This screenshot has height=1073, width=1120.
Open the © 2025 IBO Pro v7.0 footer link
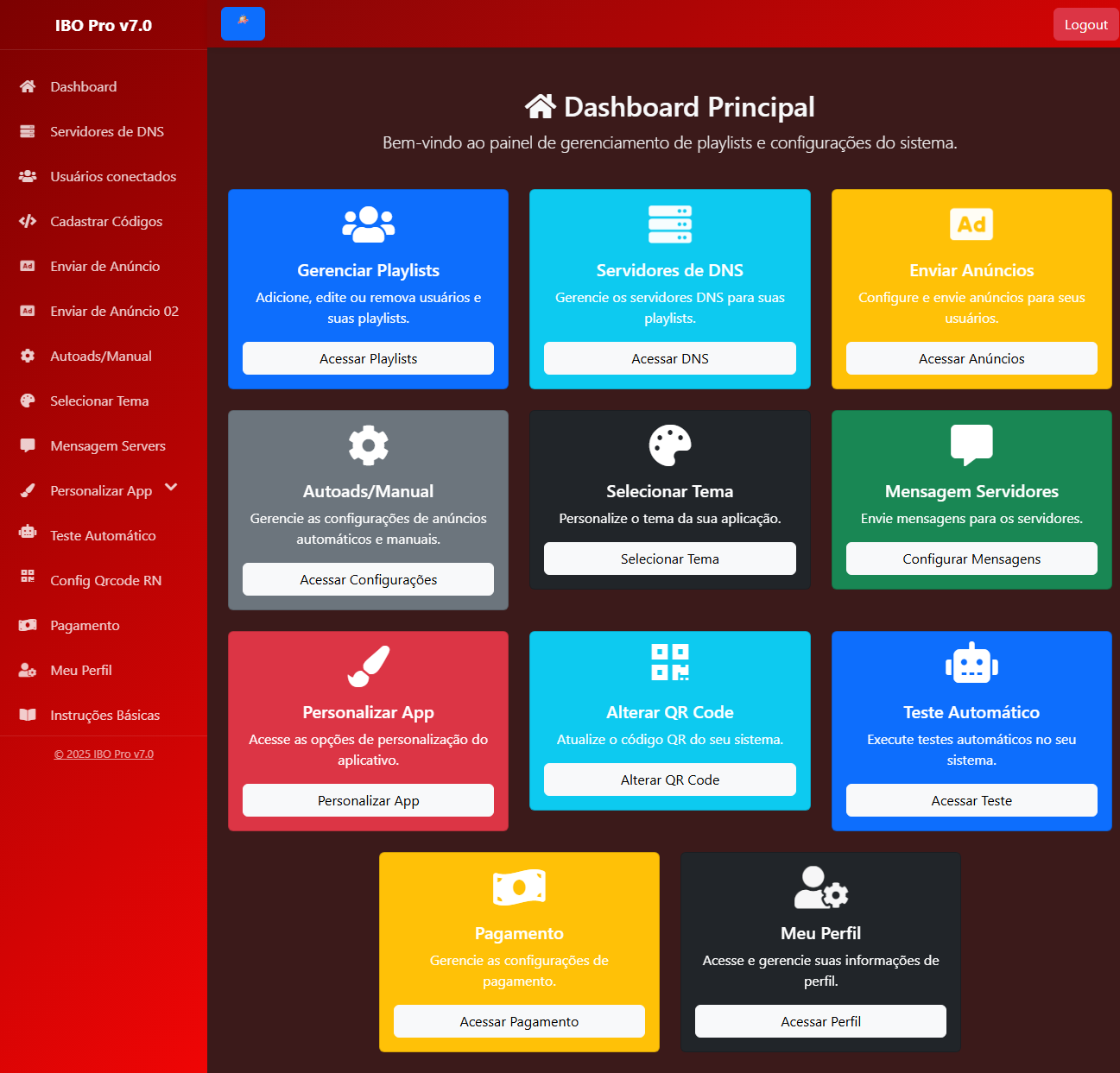tap(104, 754)
